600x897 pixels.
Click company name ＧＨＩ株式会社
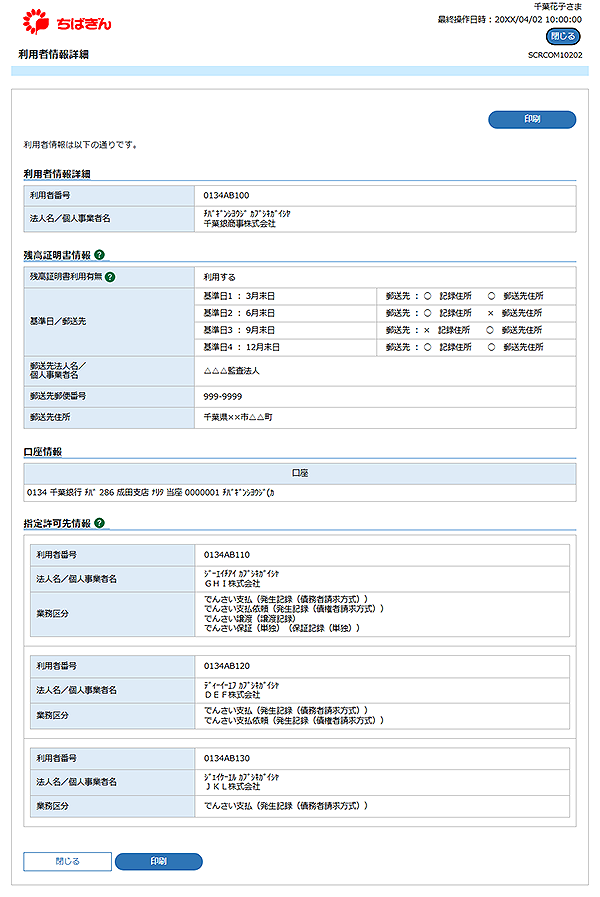tap(232, 584)
